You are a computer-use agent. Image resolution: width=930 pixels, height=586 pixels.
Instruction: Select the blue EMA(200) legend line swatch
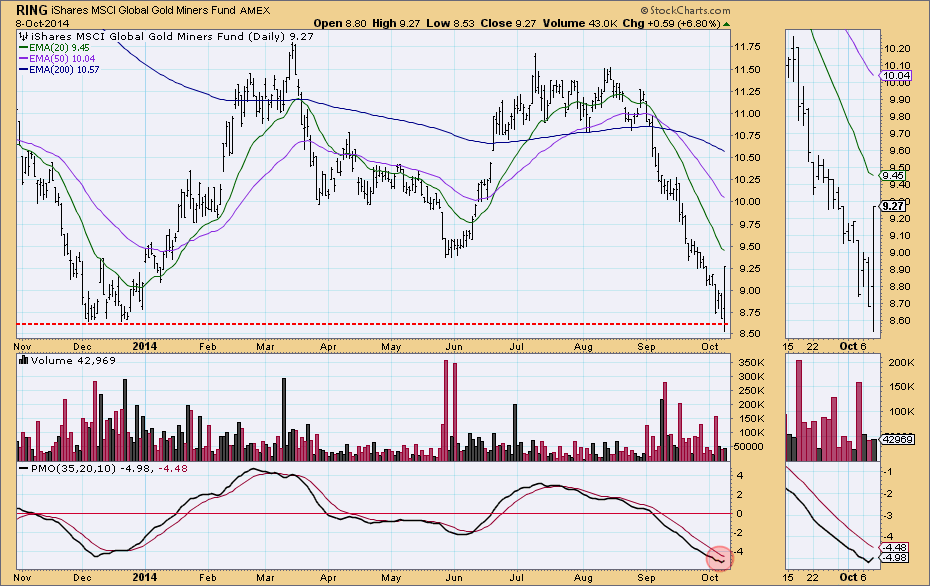pyautogui.click(x=24, y=69)
